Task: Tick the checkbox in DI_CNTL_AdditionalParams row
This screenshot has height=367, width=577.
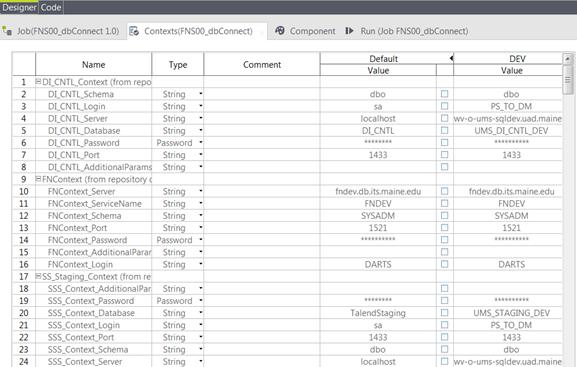Action: [x=445, y=167]
